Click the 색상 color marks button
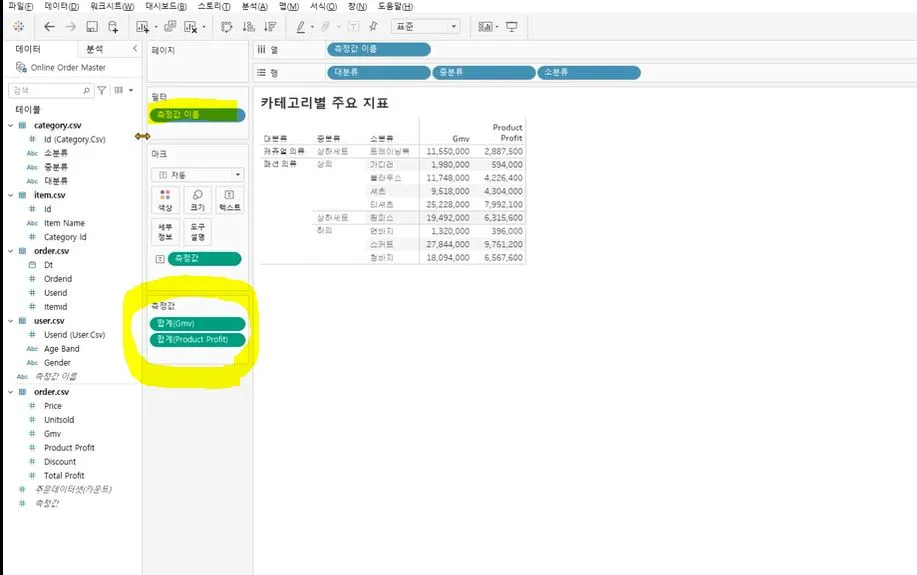 [x=165, y=200]
